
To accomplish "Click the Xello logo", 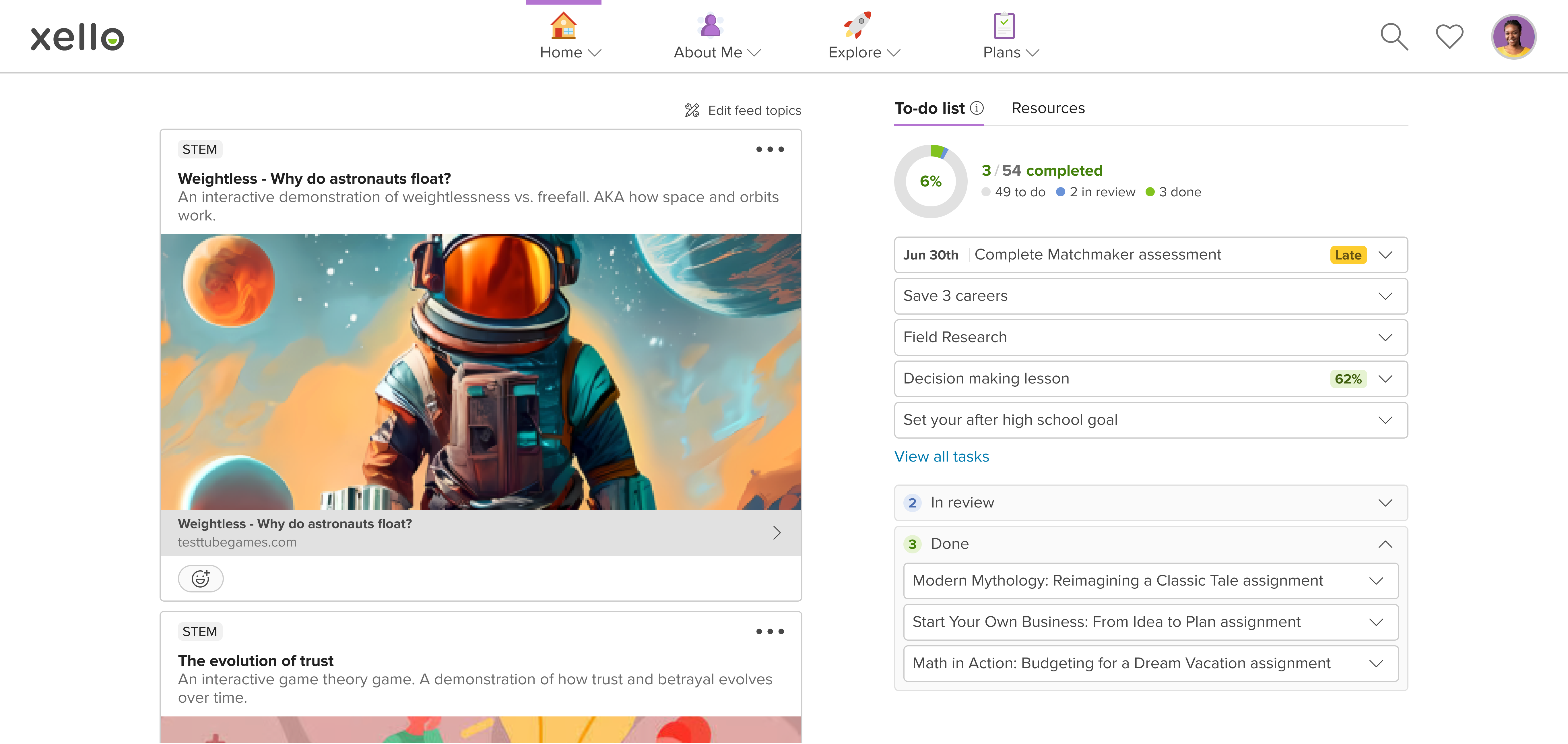I will 77,37.
